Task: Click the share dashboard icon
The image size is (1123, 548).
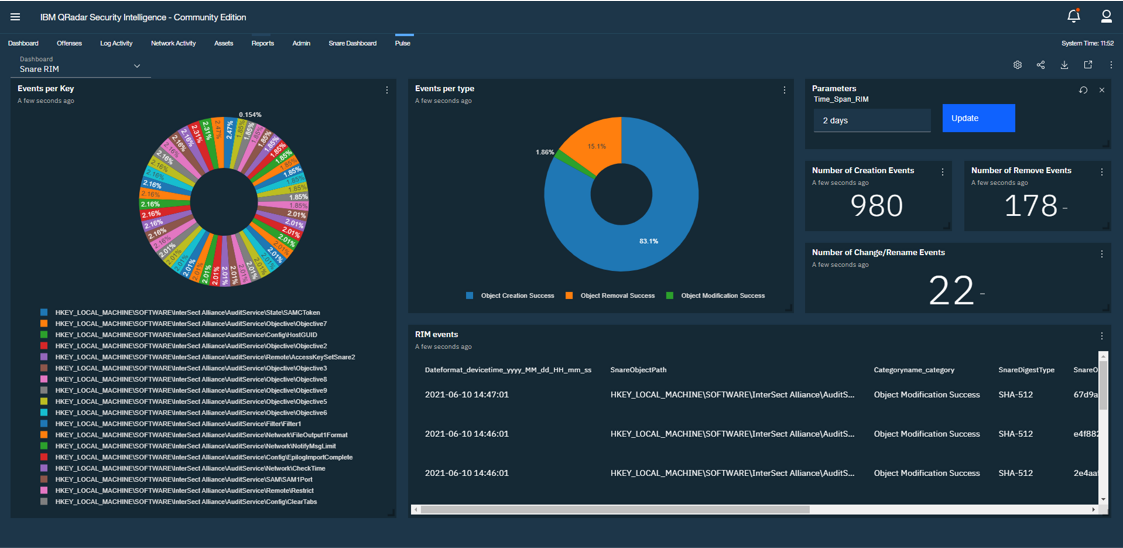Action: (x=1041, y=65)
